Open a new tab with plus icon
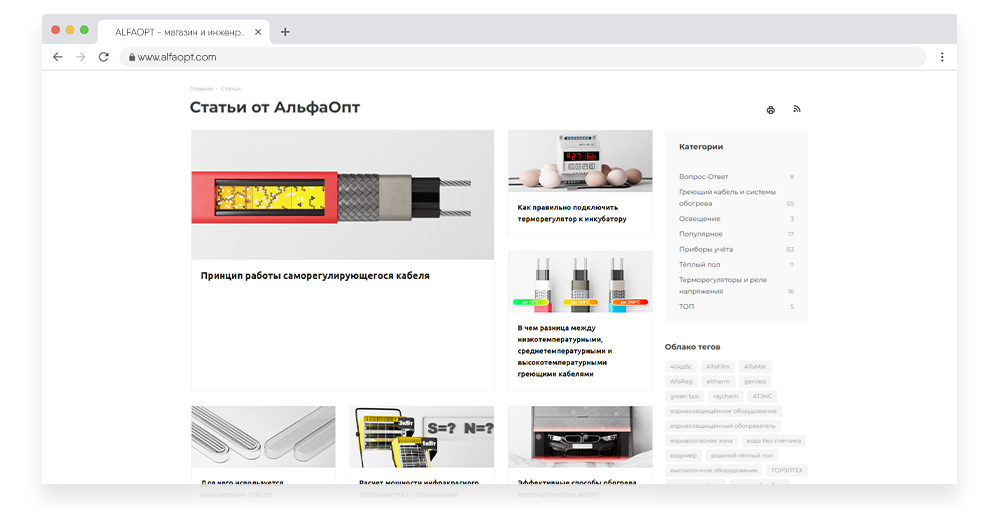This screenshot has width=1000, height=512. click(x=285, y=32)
